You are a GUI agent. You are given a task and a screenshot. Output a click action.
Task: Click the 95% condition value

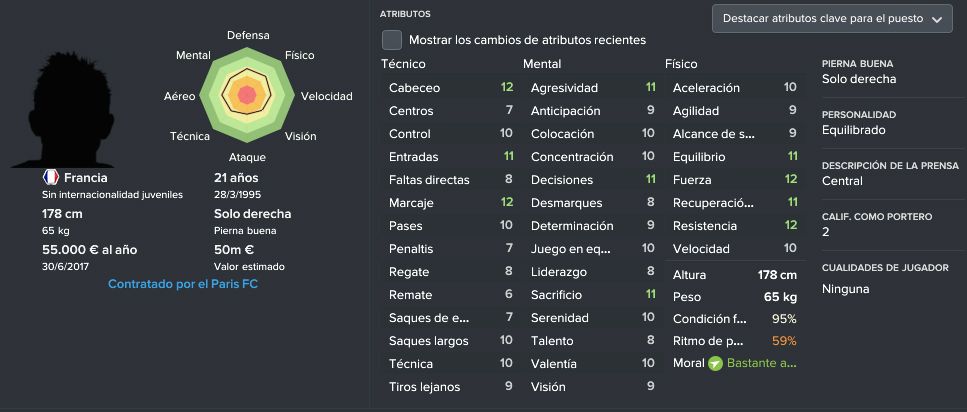784,318
